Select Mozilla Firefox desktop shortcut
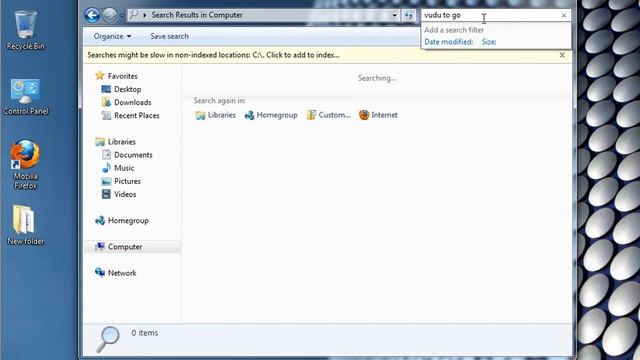The image size is (640, 360). pyautogui.click(x=26, y=164)
